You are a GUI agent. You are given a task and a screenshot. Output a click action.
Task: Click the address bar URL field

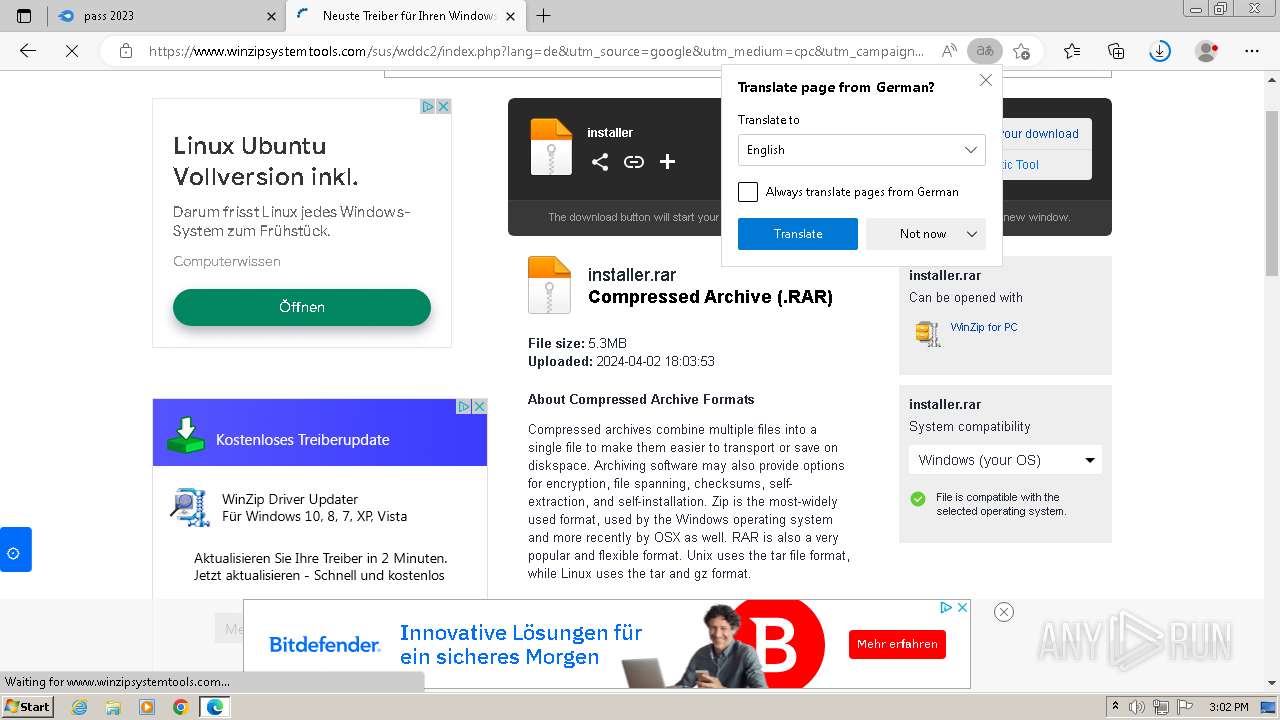tap(535, 51)
